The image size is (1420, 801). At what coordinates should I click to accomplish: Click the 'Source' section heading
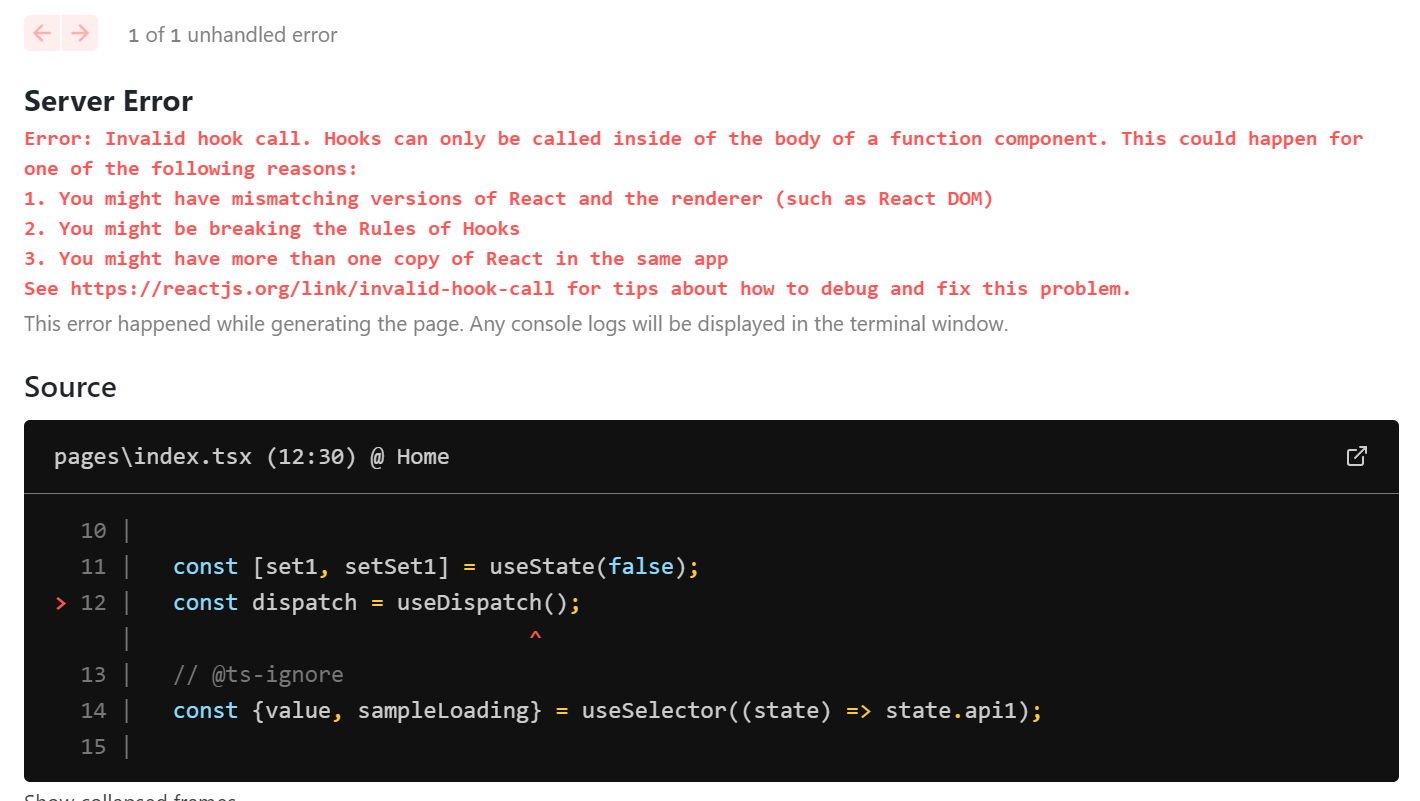pyautogui.click(x=70, y=387)
